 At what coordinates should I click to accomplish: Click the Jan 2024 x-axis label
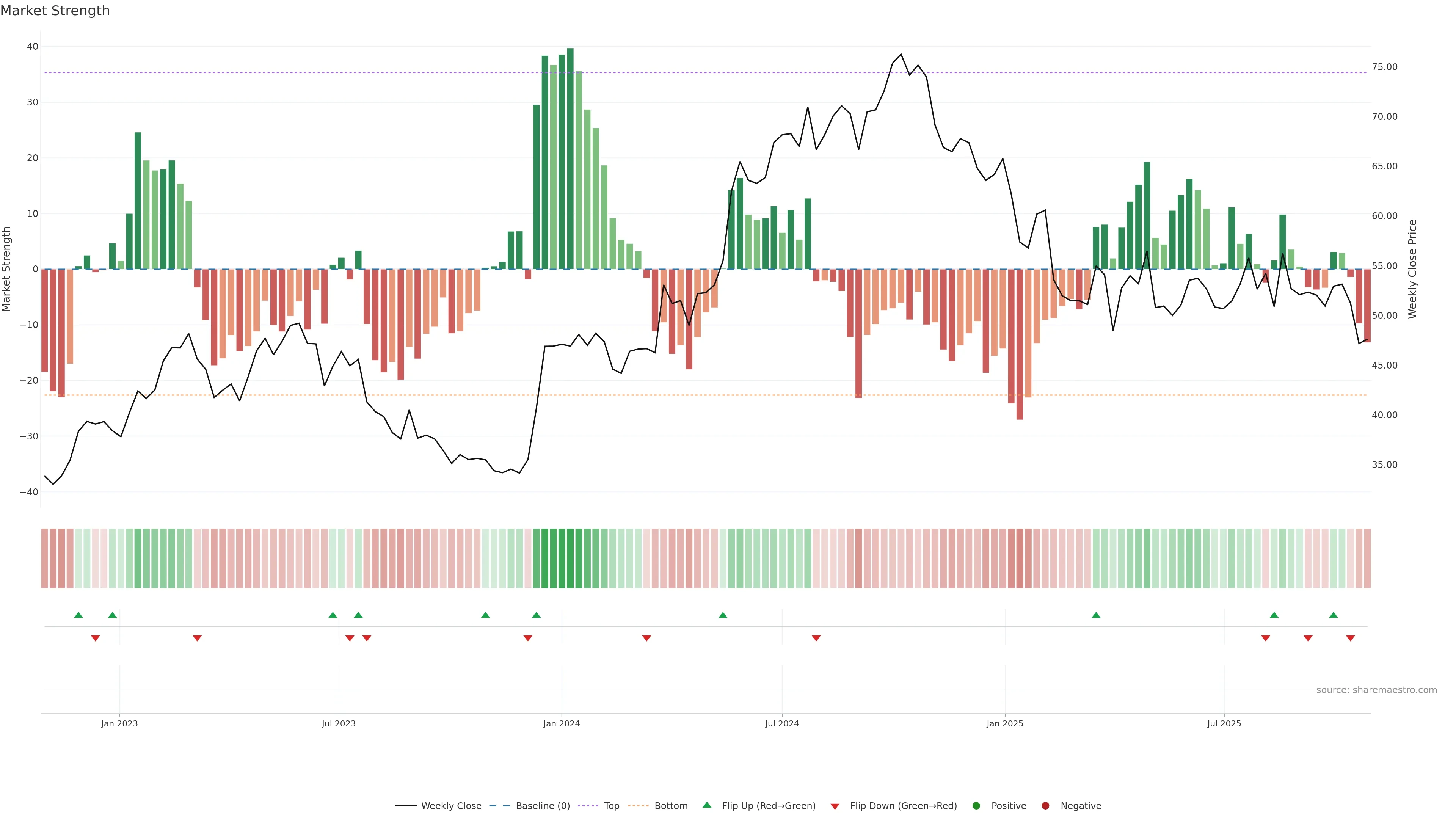tap(561, 723)
